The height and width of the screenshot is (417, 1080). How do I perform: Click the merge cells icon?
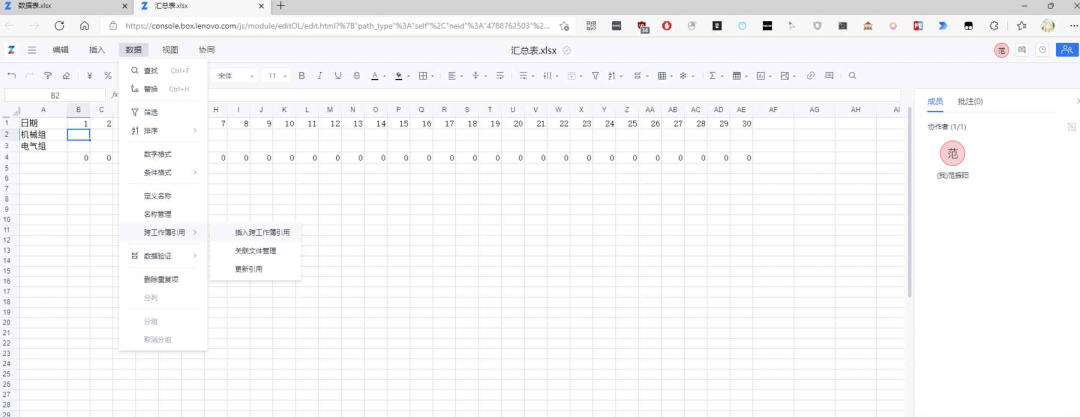coord(574,76)
